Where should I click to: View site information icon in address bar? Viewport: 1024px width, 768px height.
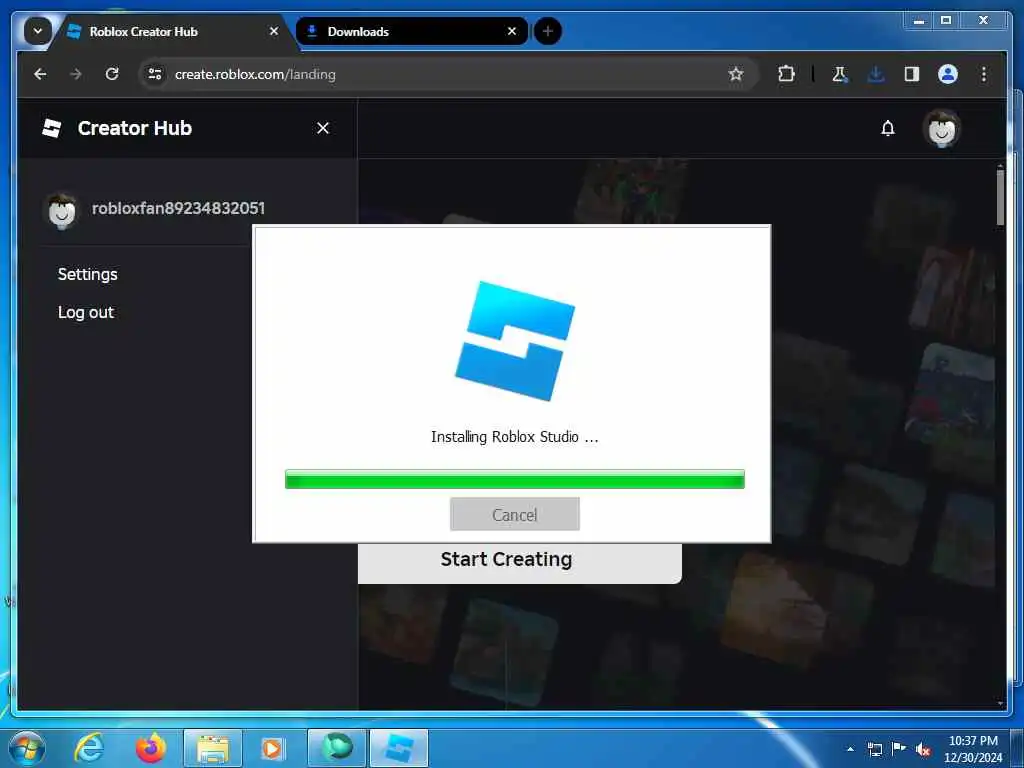point(155,74)
